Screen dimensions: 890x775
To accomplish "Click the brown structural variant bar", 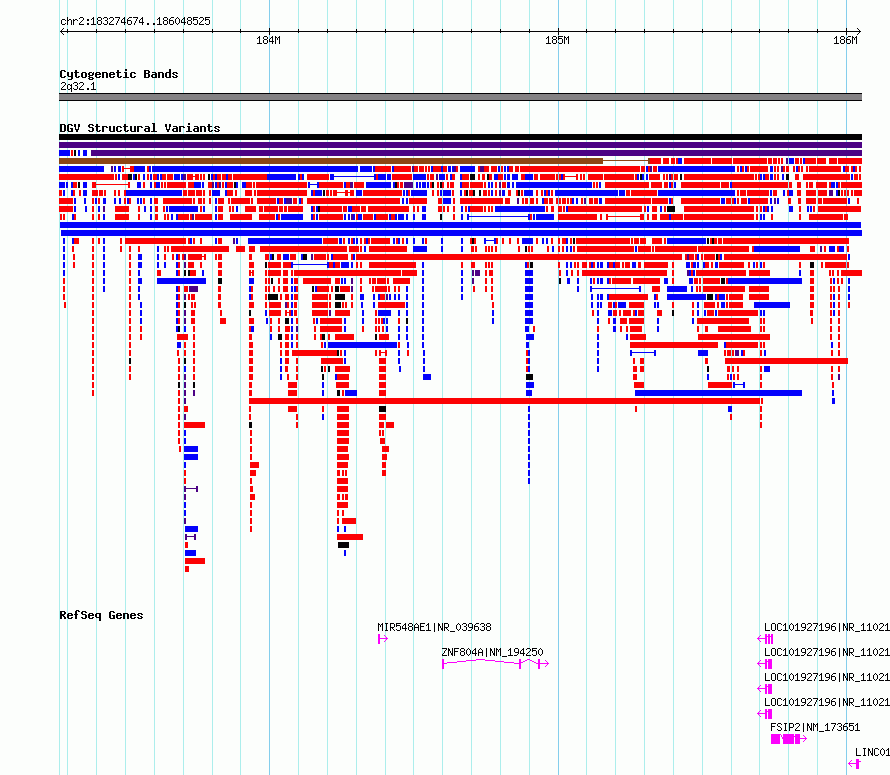I will tap(331, 161).
